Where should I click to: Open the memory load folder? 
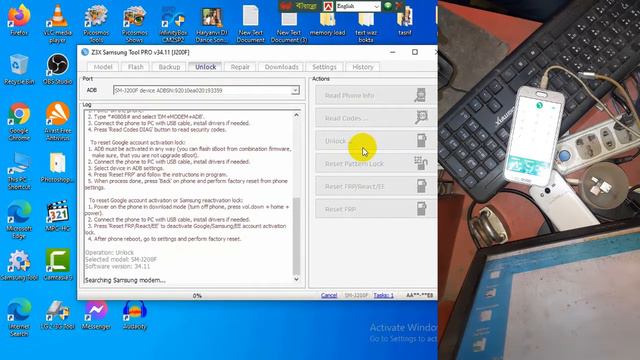[x=327, y=24]
